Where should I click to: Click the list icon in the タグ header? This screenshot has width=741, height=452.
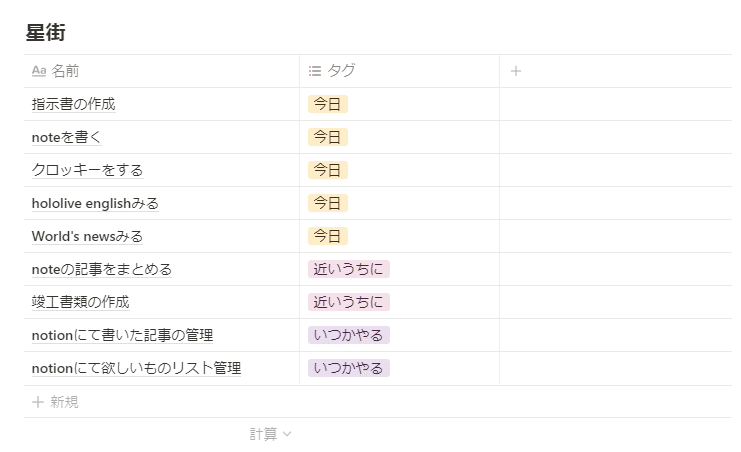coord(315,71)
